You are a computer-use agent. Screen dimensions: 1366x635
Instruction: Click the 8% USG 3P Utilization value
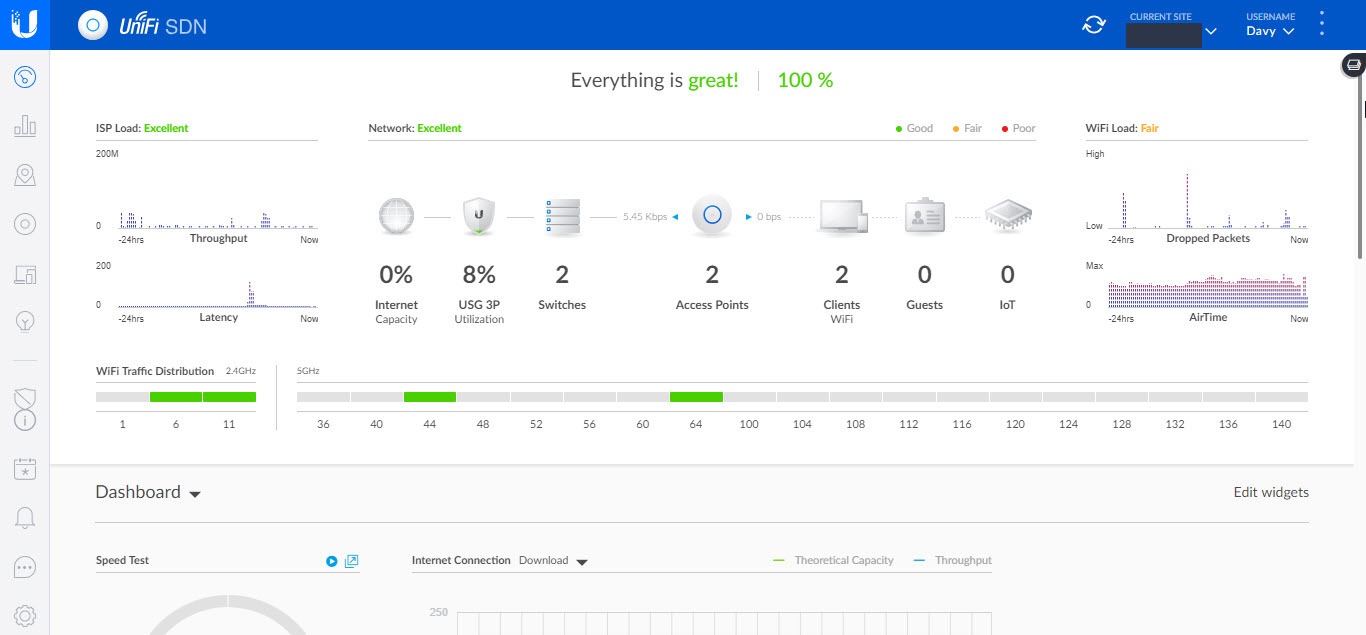tap(479, 275)
